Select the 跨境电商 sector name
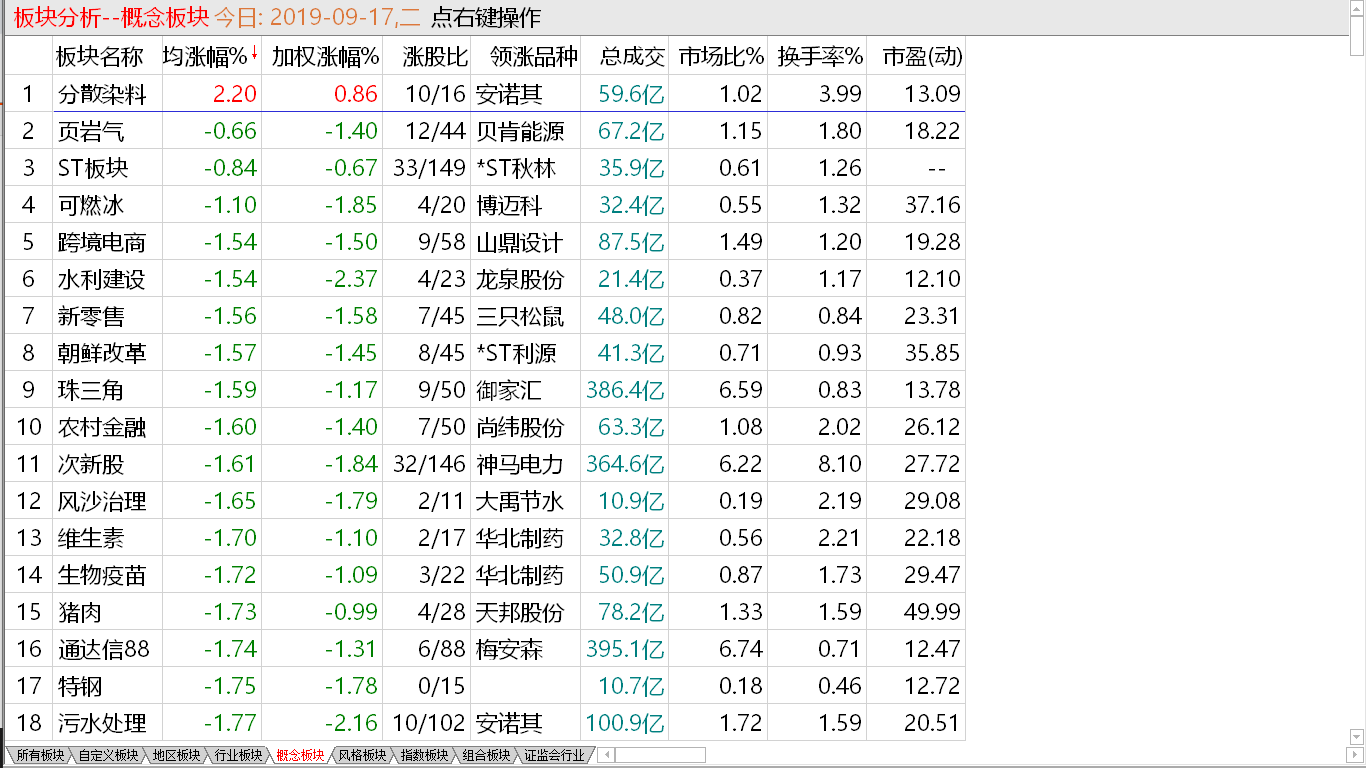Screen dimensions: 1366x768 tap(100, 242)
